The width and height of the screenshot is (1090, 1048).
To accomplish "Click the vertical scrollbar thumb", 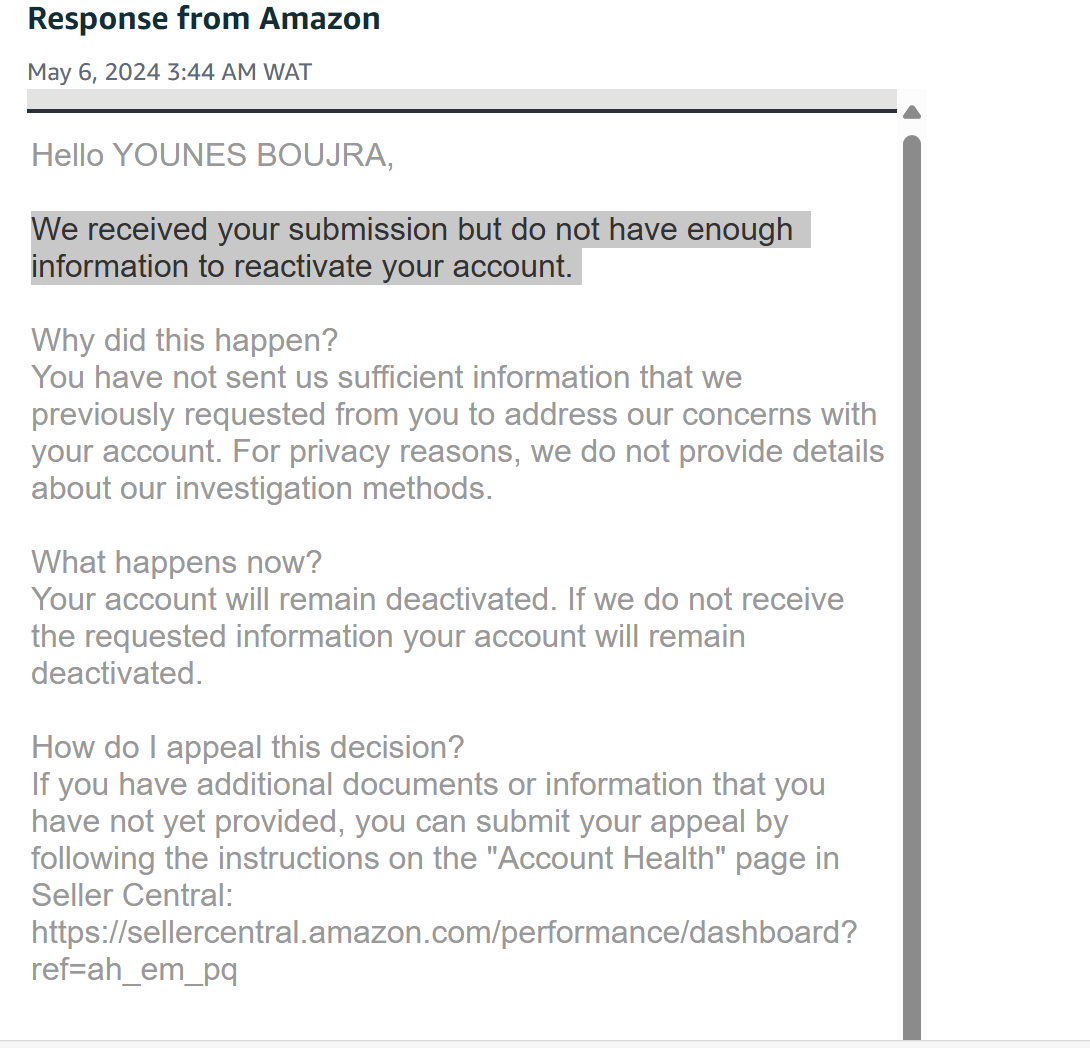I will pos(911,587).
